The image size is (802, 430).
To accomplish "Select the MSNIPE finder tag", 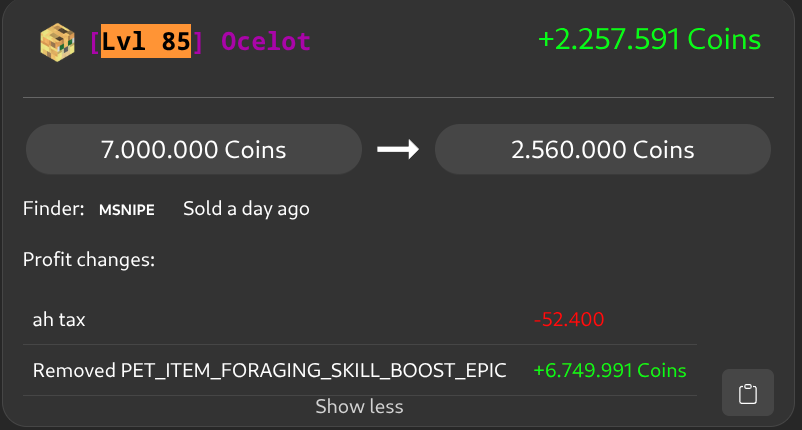I will pos(126,210).
